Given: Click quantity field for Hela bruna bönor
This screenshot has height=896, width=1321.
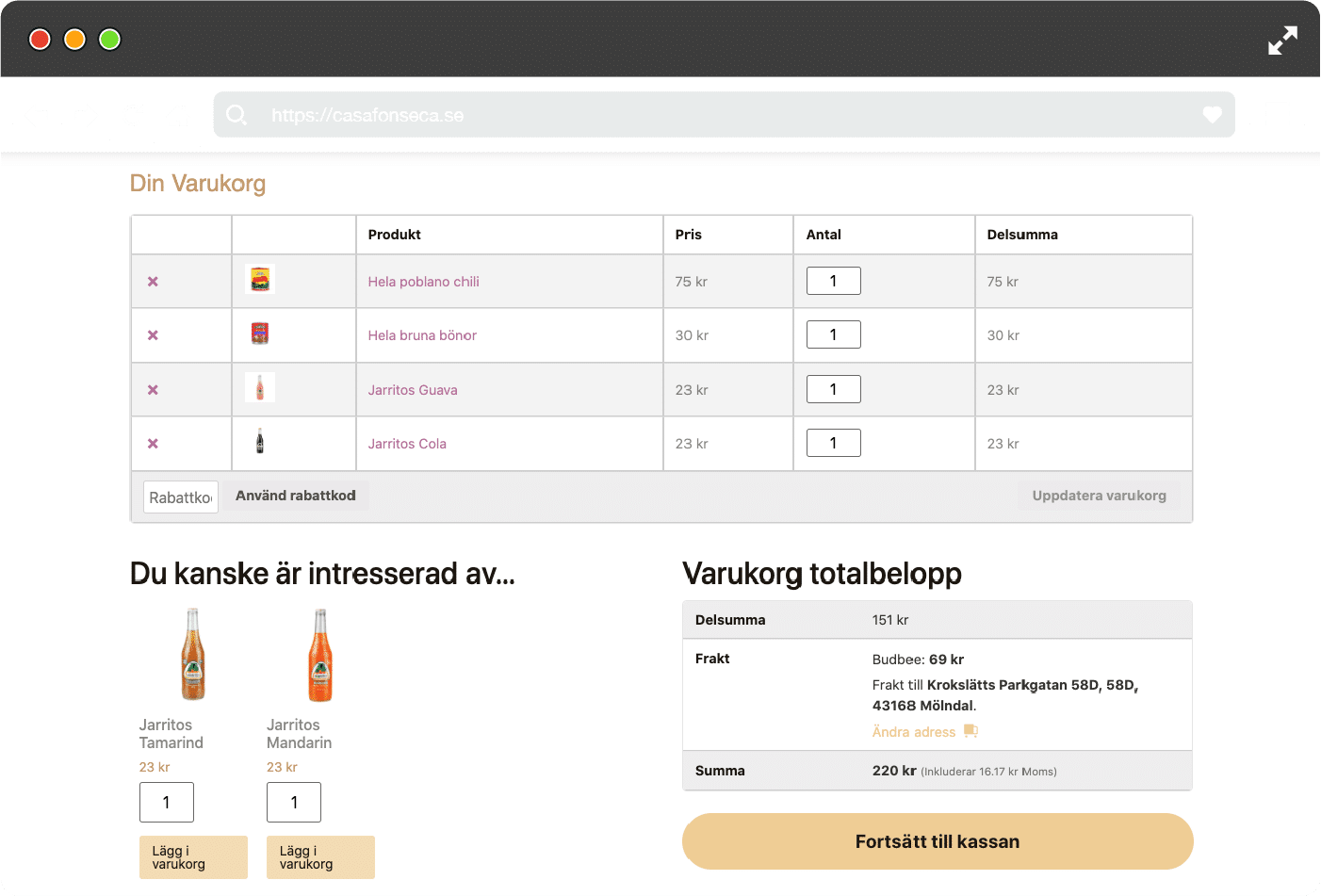Looking at the screenshot, I should [834, 334].
